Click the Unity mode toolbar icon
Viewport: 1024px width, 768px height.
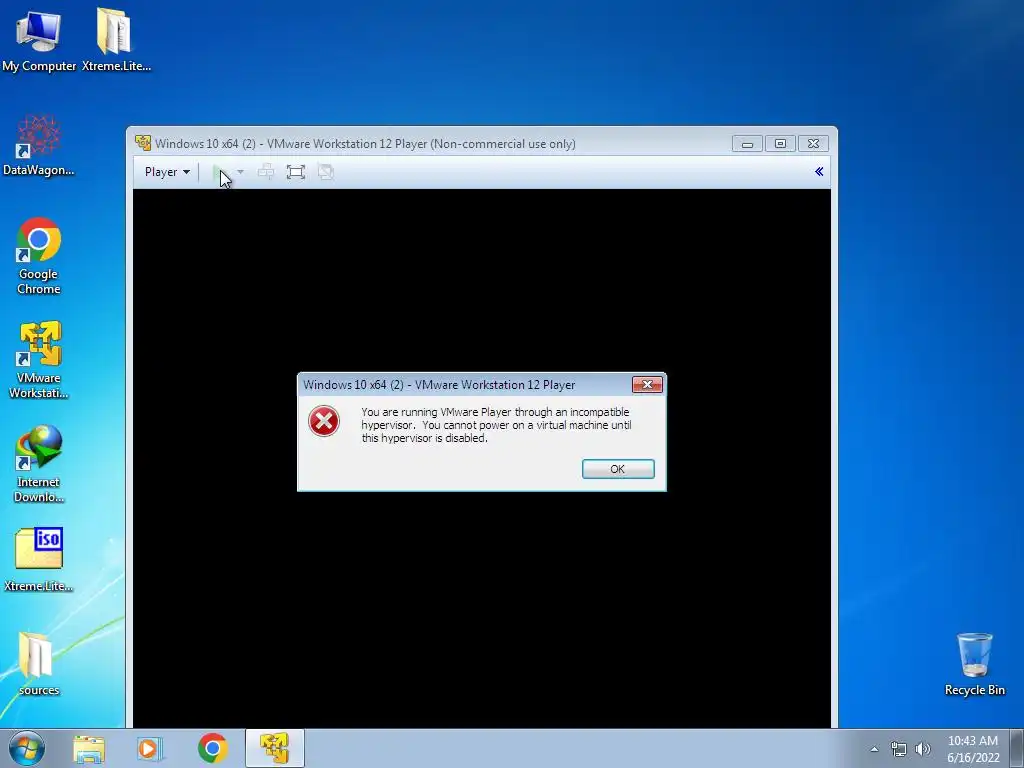[x=325, y=172]
